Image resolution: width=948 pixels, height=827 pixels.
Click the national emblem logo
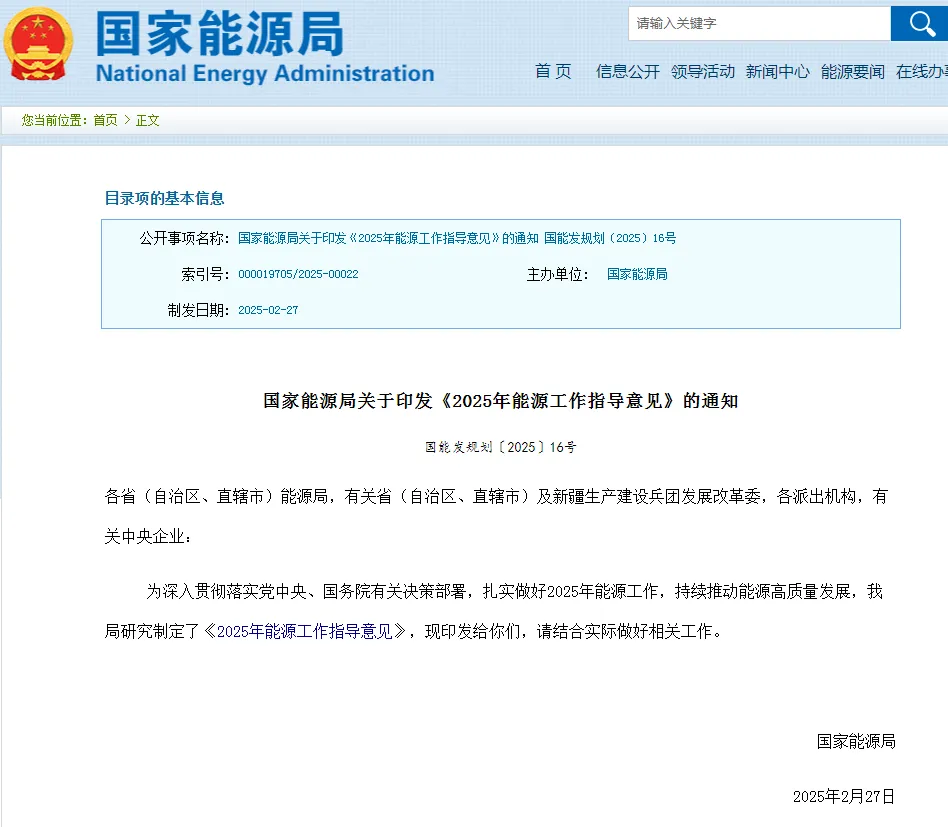coord(37,45)
